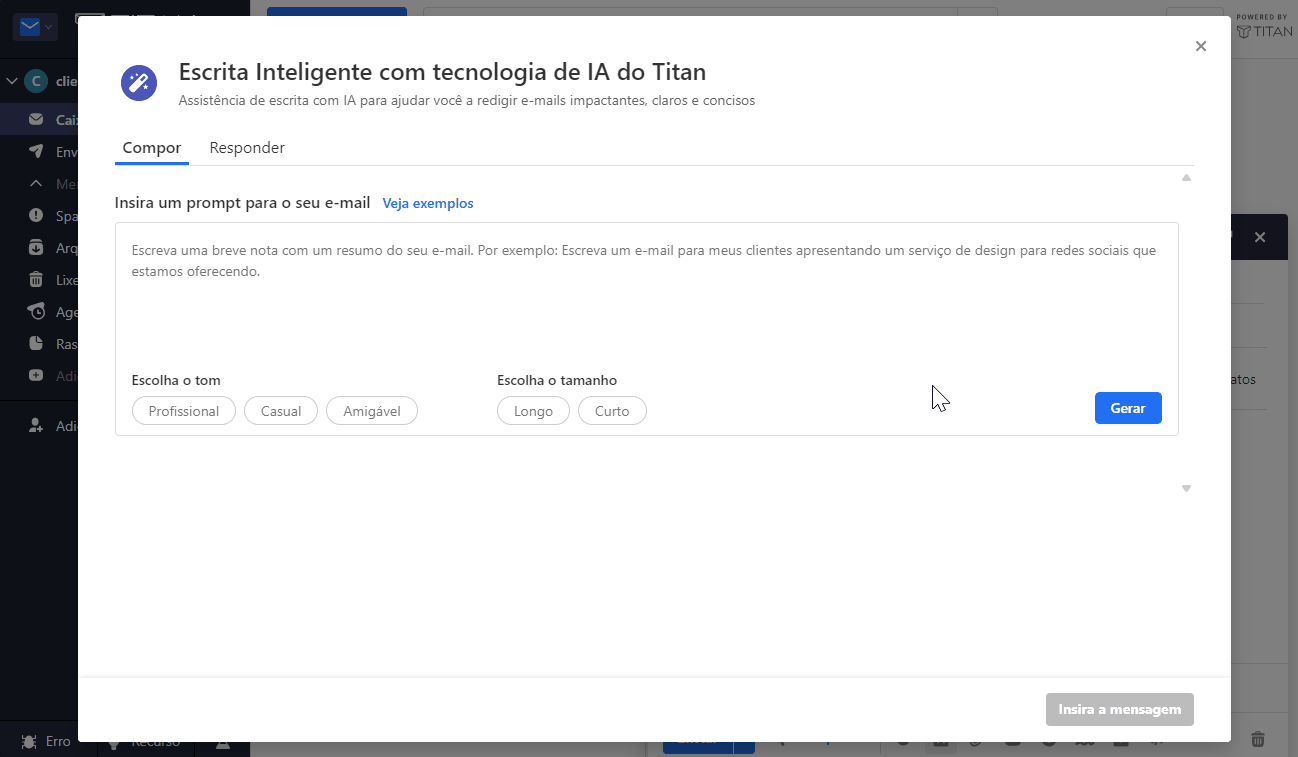Image resolution: width=1298 pixels, height=757 pixels.
Task: Click the Gerar button
Action: coord(1128,408)
